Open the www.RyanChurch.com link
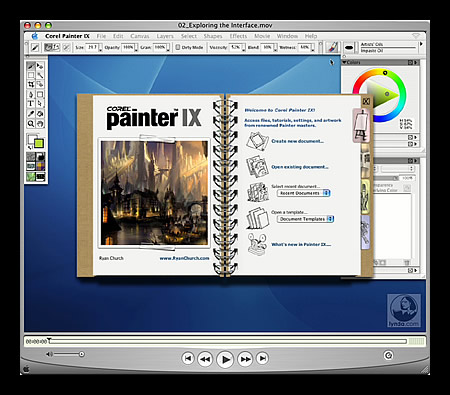450x395 pixels. (184, 258)
